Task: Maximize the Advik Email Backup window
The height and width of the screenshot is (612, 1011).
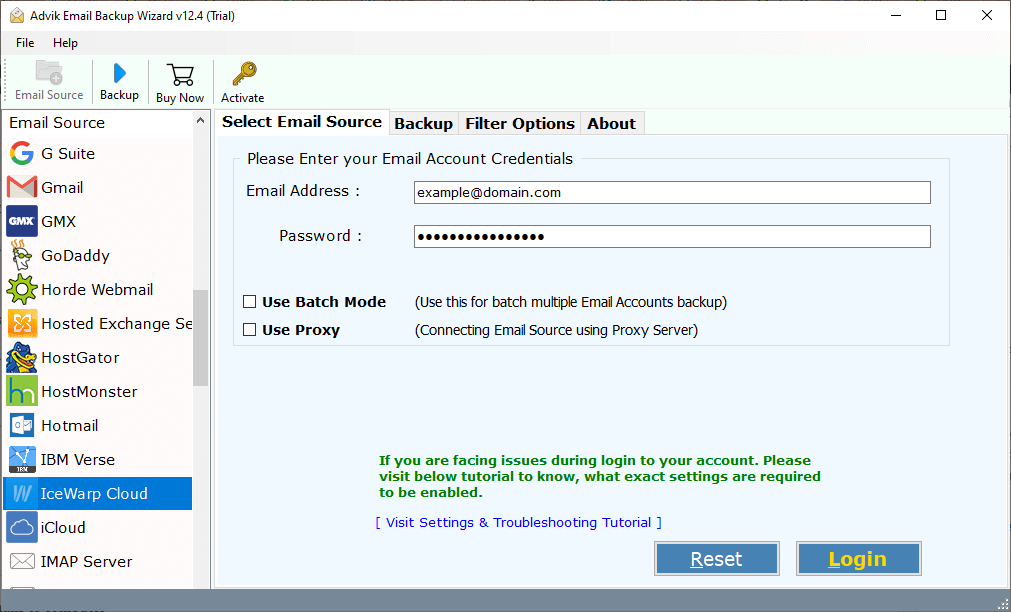Action: pyautogui.click(x=941, y=15)
